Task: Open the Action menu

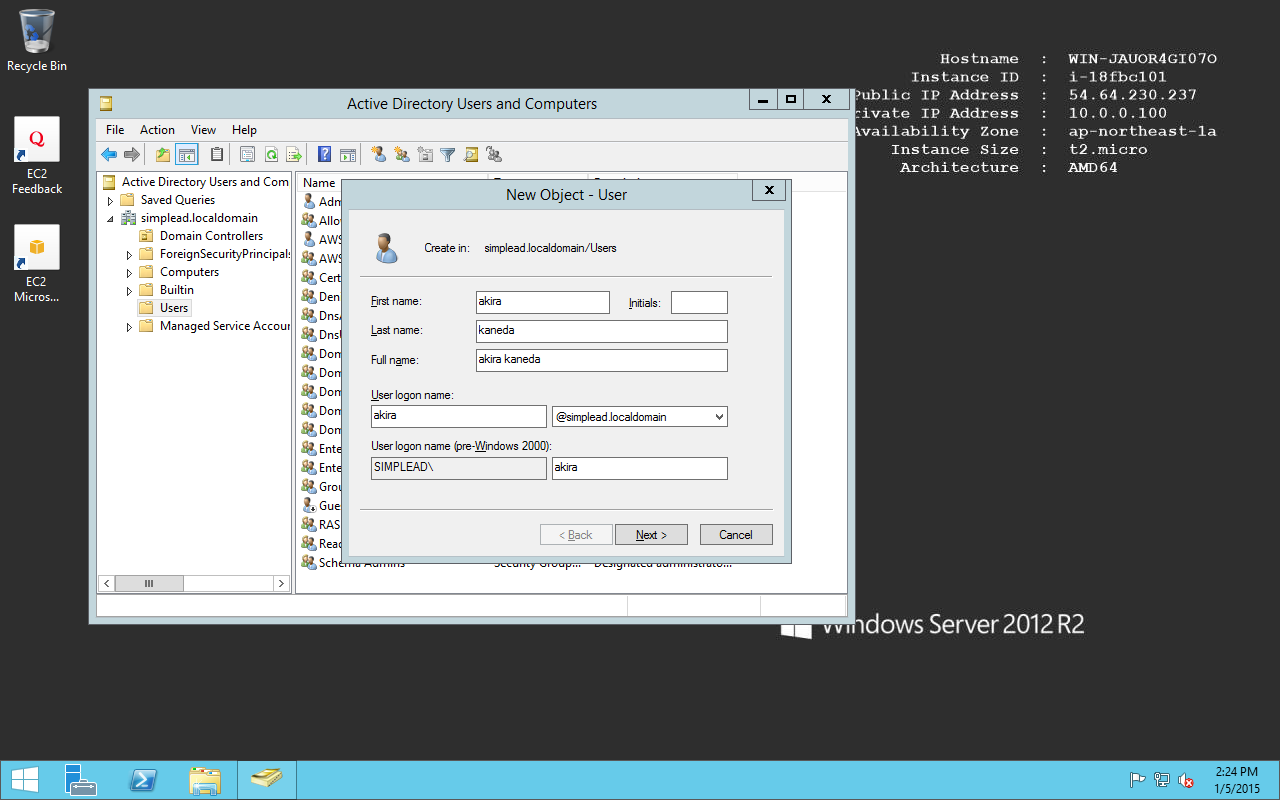Action: pyautogui.click(x=157, y=130)
